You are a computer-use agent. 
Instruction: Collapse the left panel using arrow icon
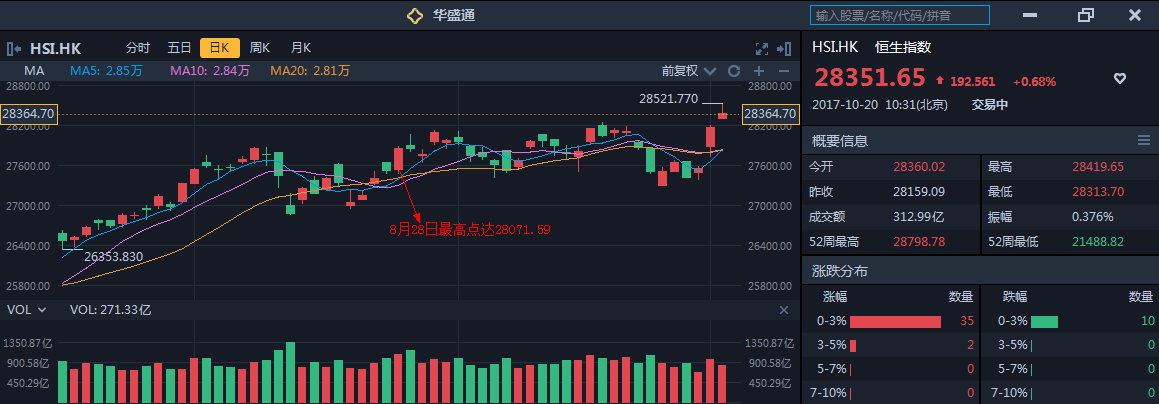coord(13,47)
